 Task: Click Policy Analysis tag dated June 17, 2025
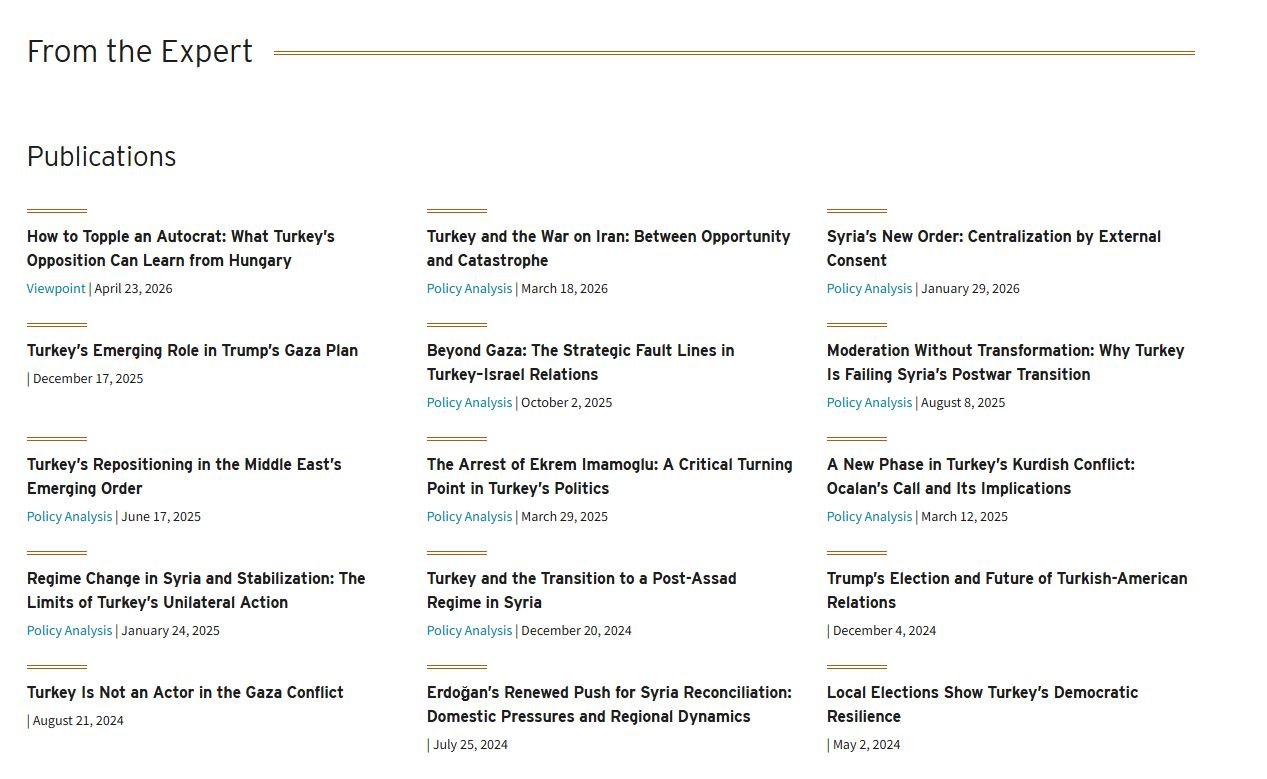69,516
